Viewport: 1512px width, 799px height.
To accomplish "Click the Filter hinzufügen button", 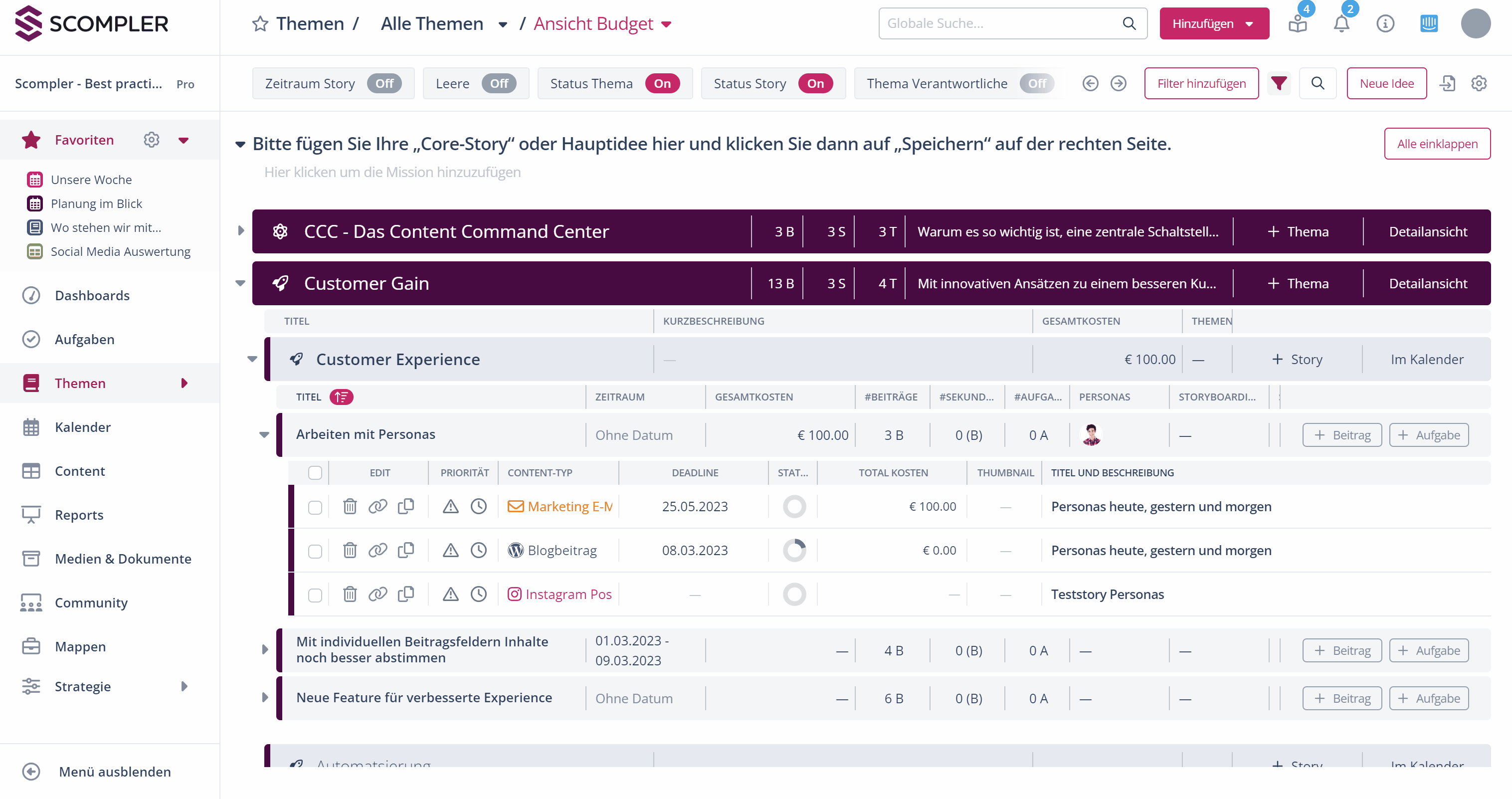I will coord(1201,83).
